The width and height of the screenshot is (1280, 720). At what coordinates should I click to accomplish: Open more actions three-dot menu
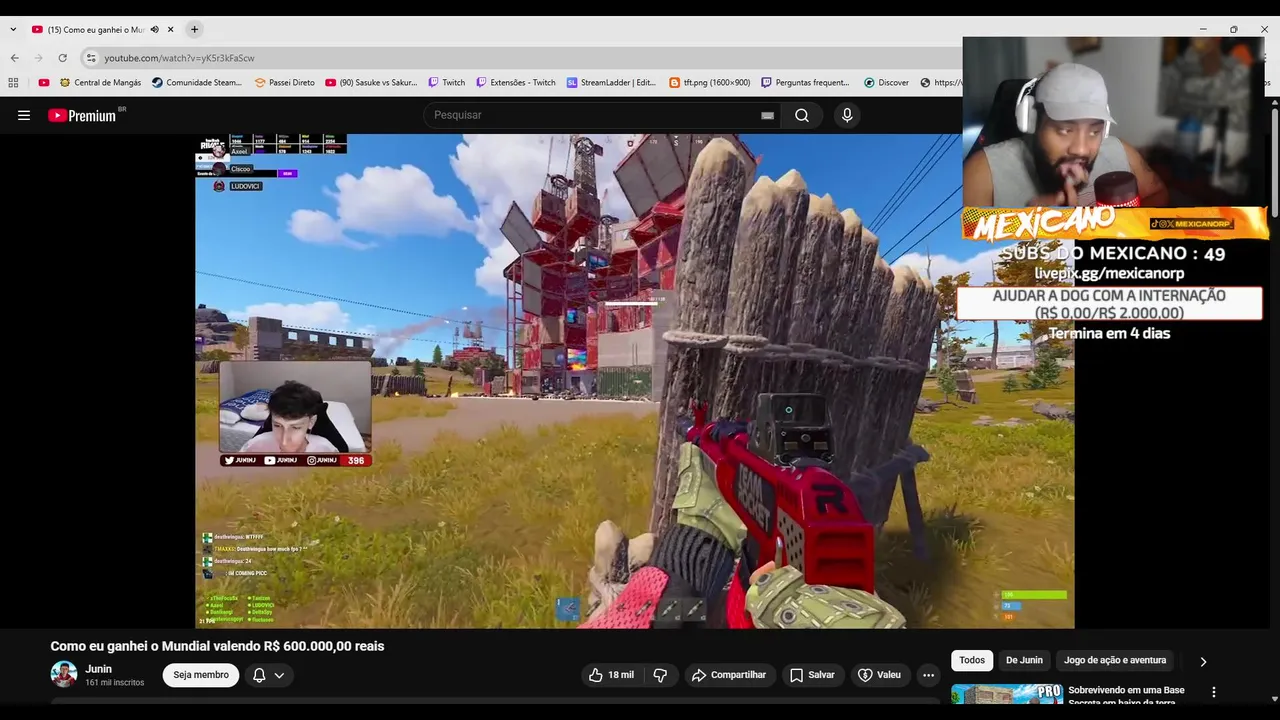(928, 675)
